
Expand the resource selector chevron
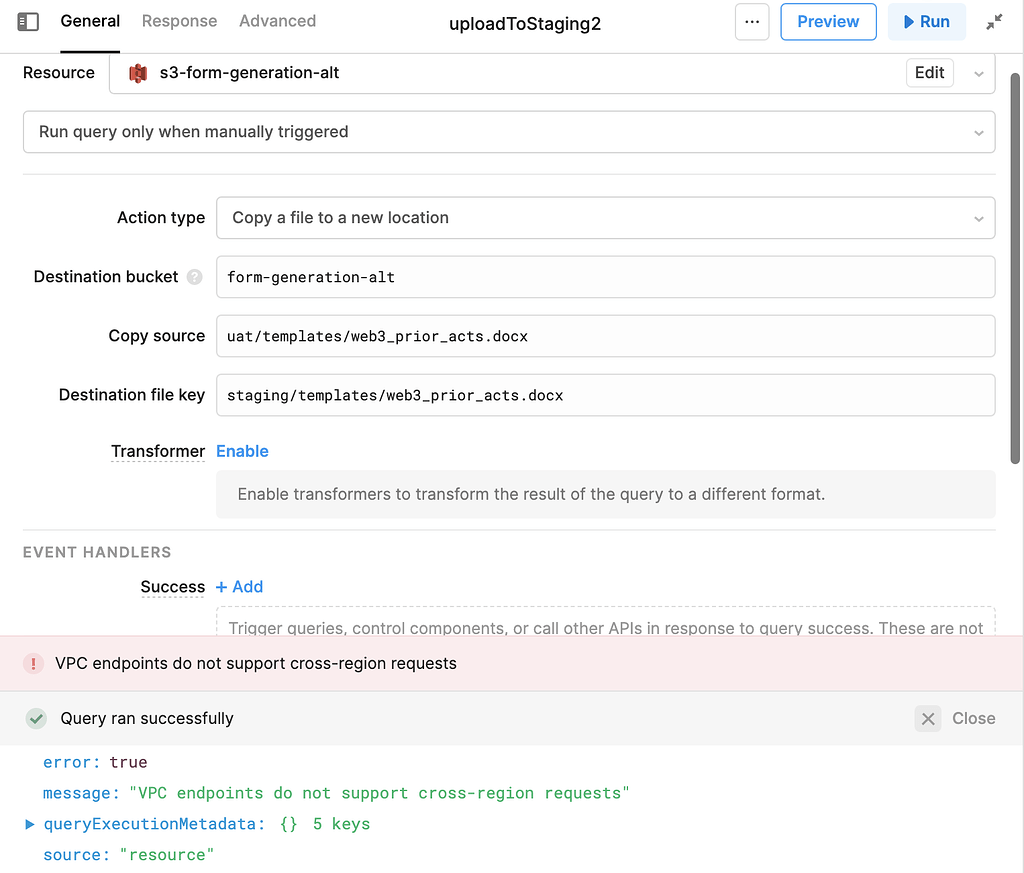(978, 73)
